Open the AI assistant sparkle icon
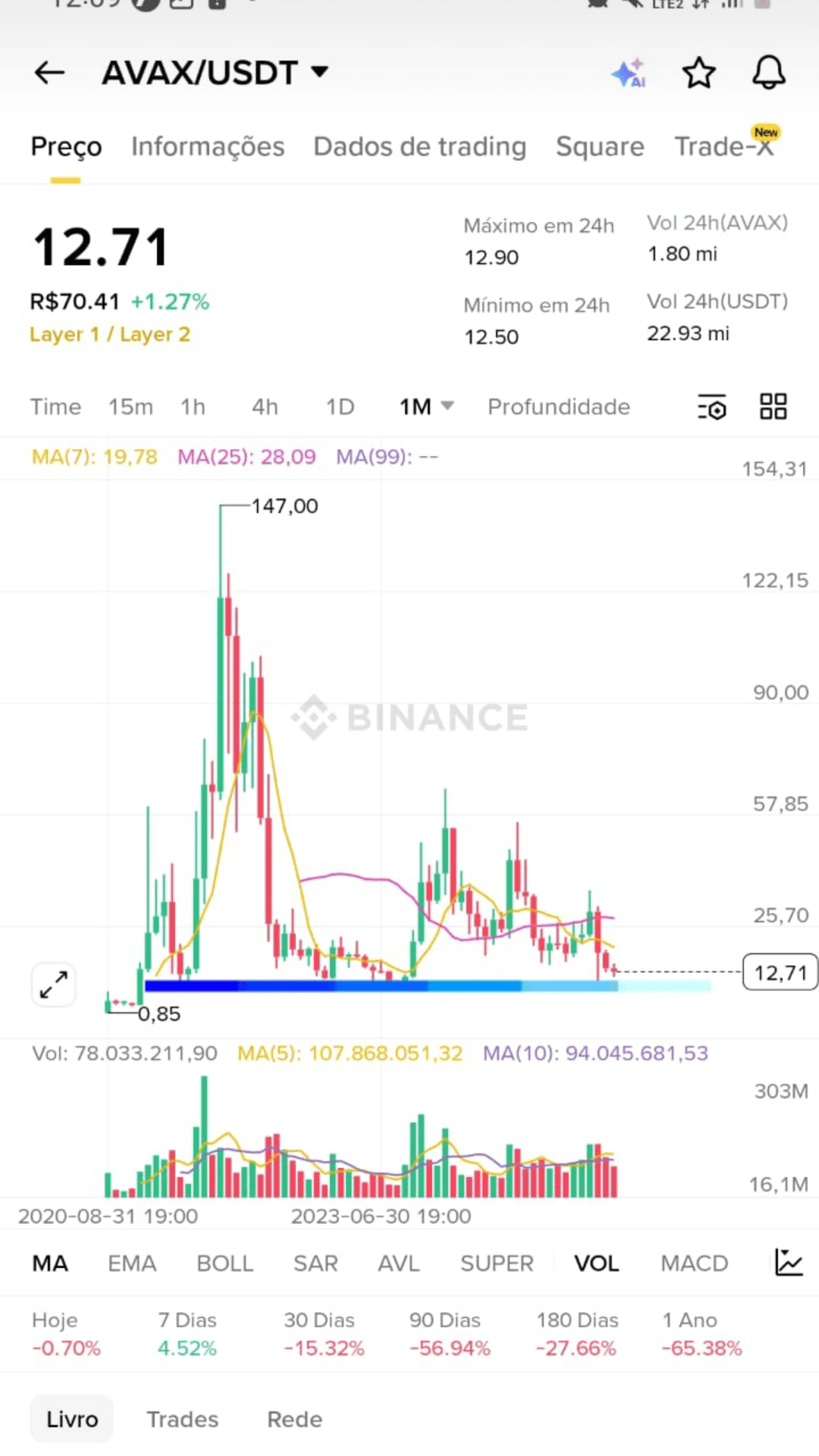Image resolution: width=819 pixels, height=1456 pixels. (x=628, y=74)
